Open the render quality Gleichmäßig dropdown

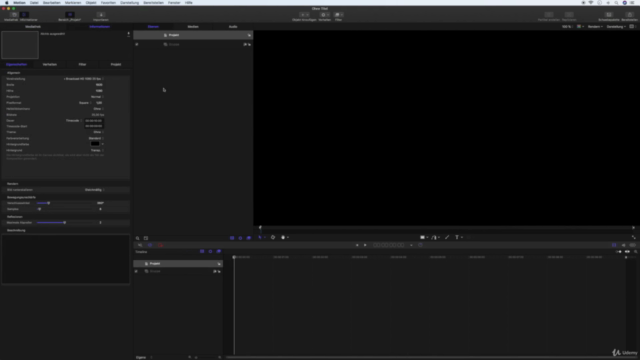94,190
